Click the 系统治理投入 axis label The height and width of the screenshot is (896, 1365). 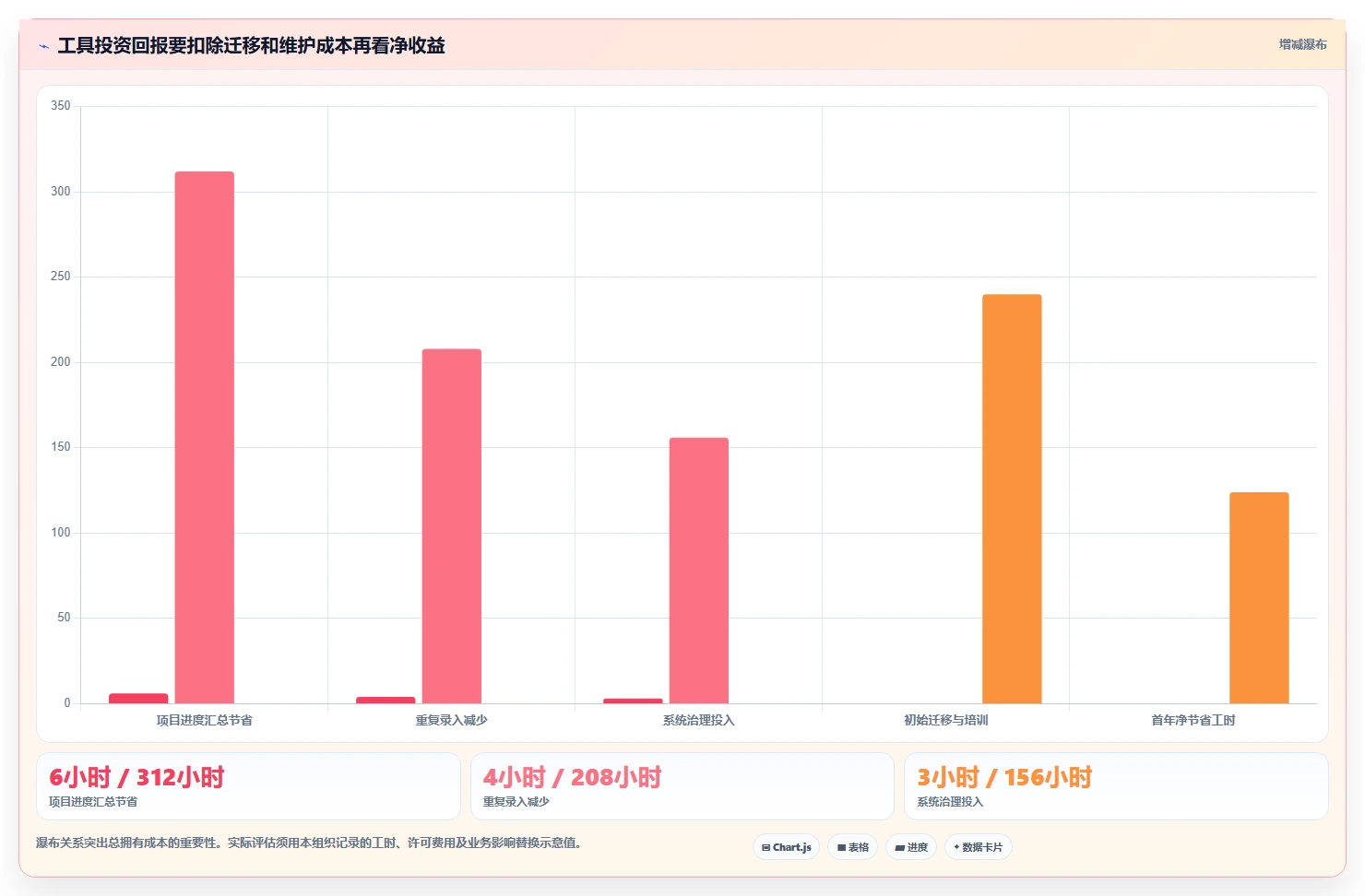pyautogui.click(x=698, y=721)
